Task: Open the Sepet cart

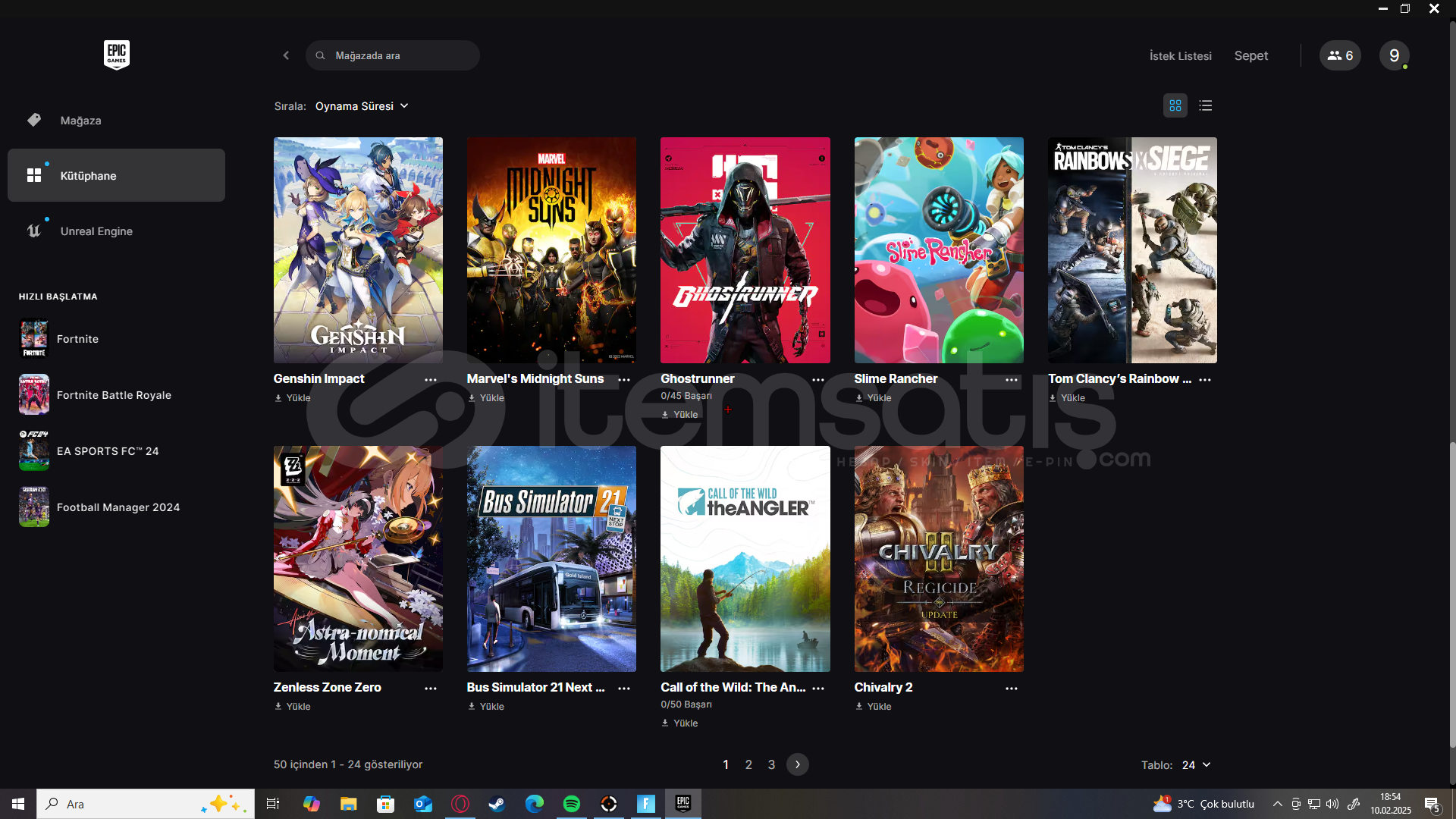Action: pos(1250,55)
